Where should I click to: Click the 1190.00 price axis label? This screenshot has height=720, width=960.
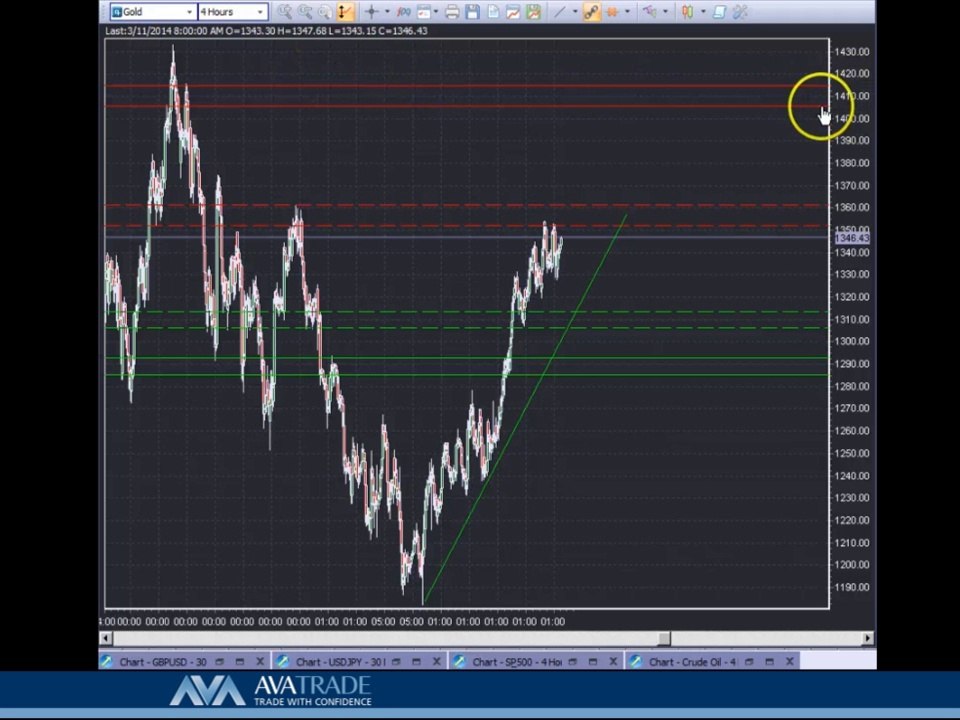pos(852,587)
